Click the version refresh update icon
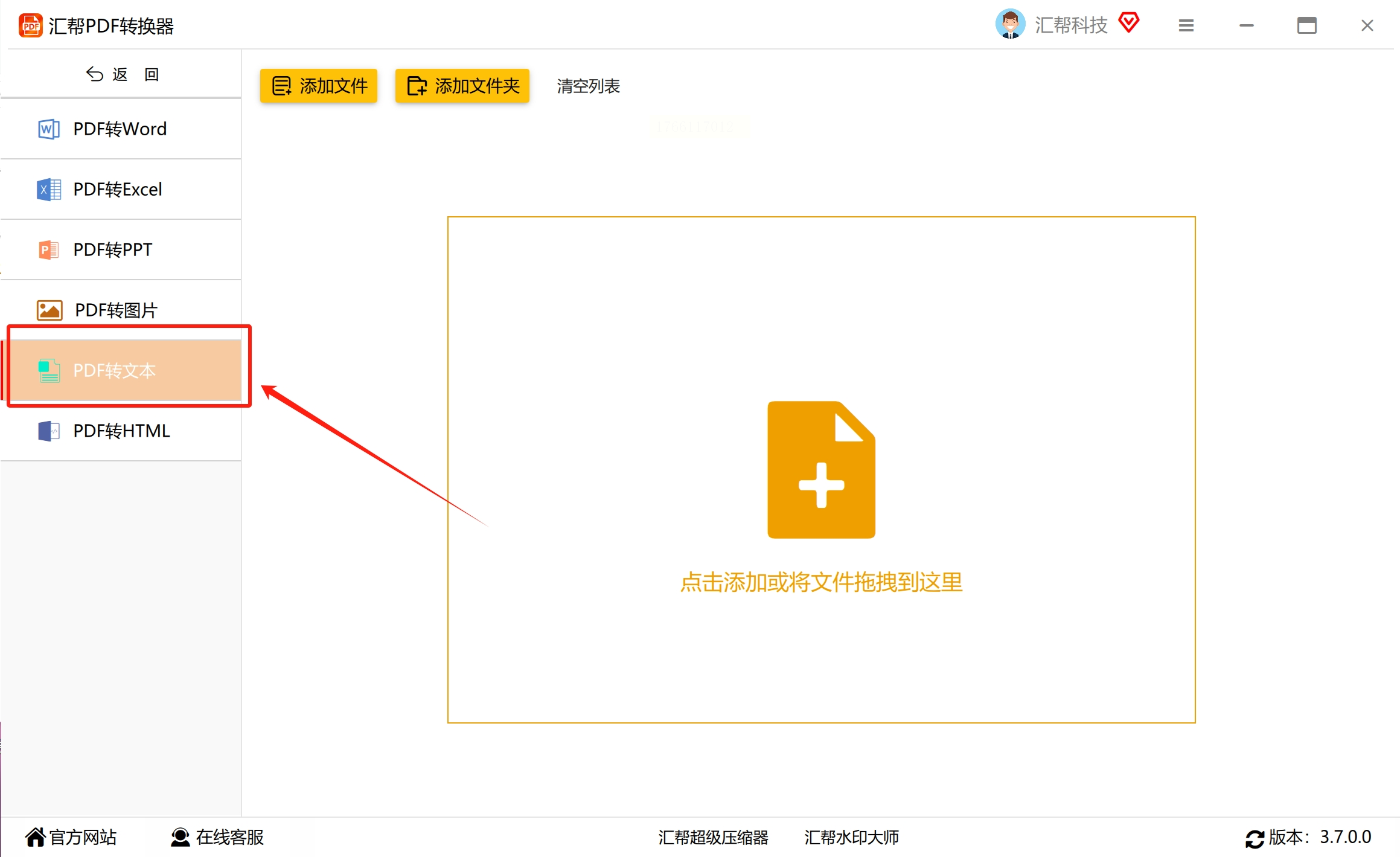 [1255, 838]
